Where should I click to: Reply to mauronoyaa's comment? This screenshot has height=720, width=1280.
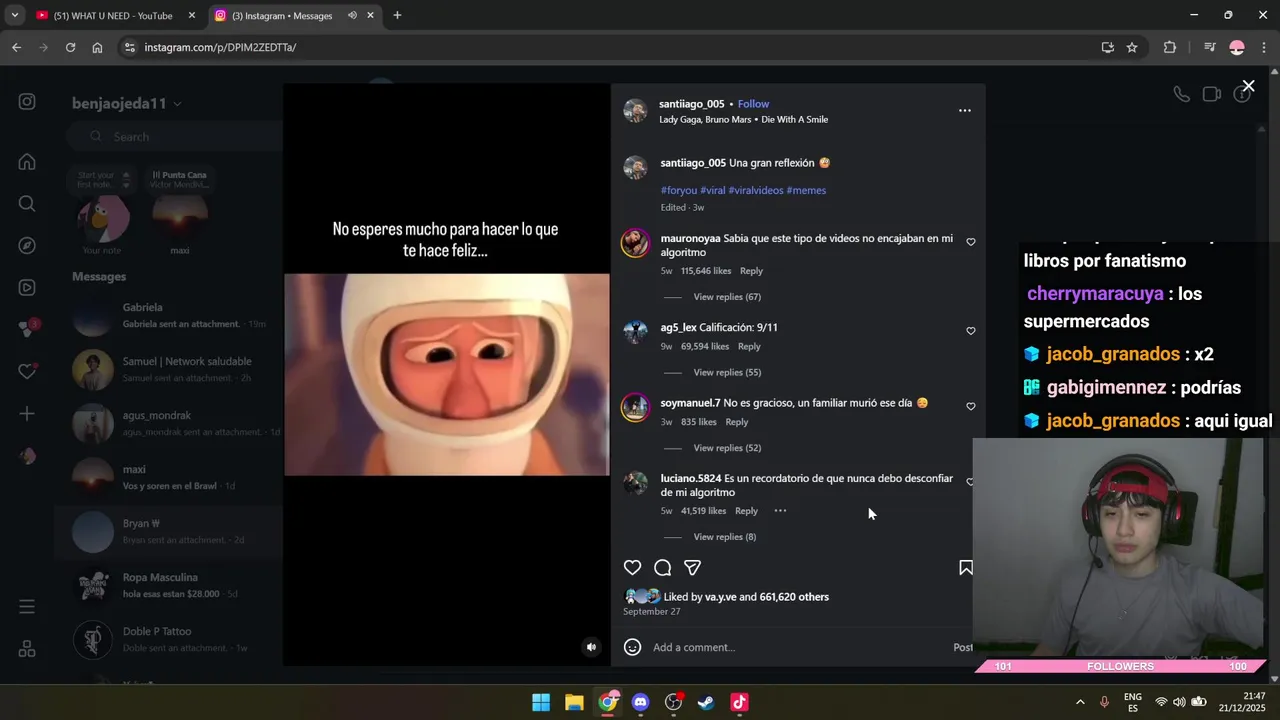[751, 271]
